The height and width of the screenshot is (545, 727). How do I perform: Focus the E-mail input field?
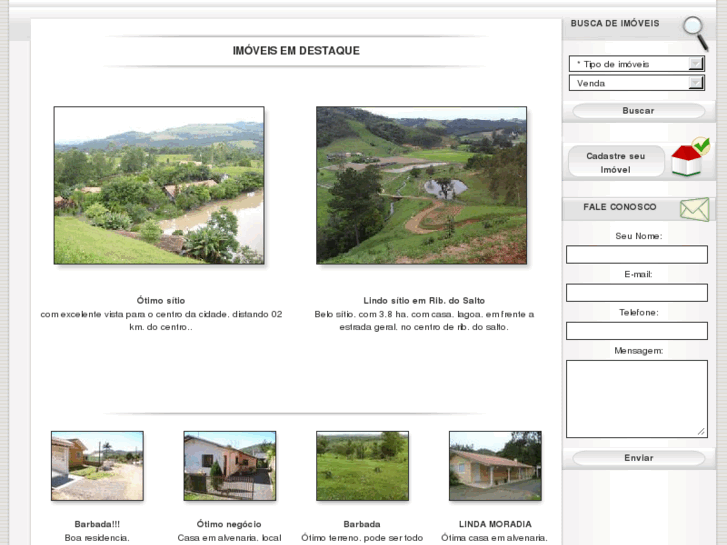[x=637, y=293]
